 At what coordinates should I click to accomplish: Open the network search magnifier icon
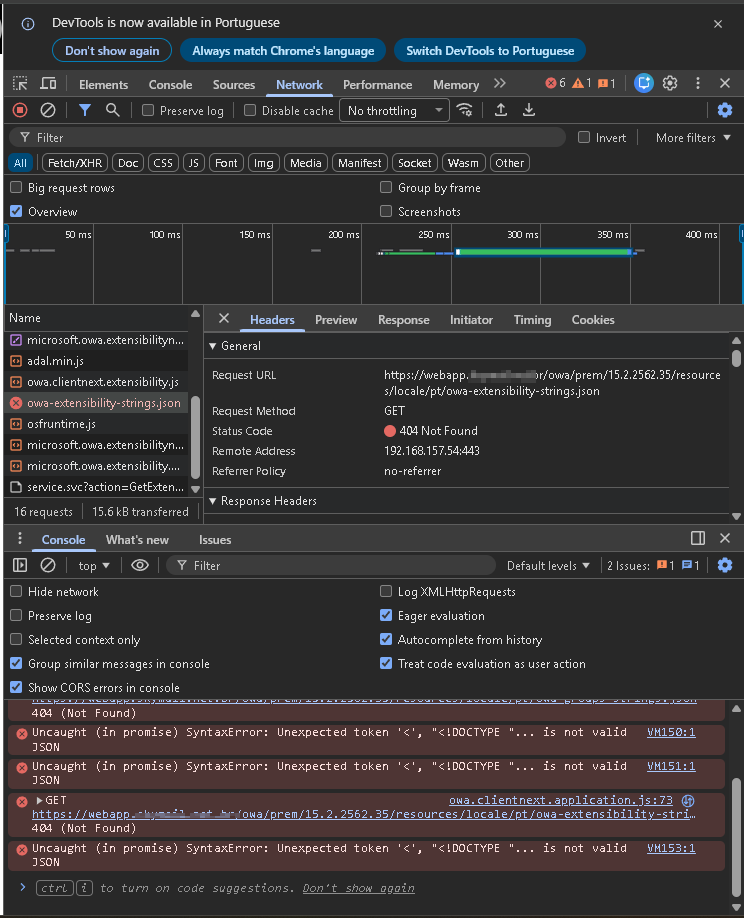pos(113,110)
